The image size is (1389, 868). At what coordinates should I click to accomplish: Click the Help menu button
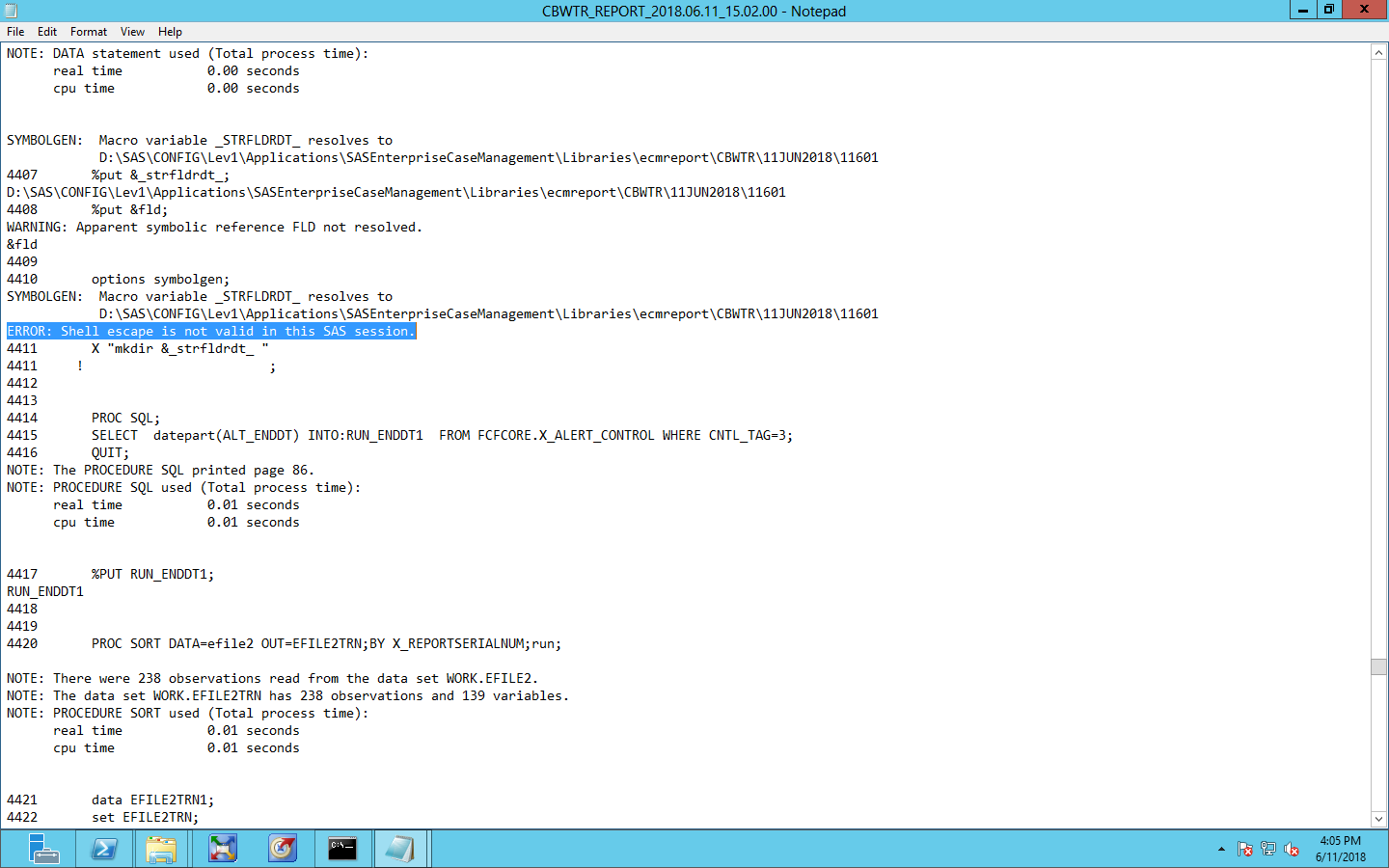(170, 31)
